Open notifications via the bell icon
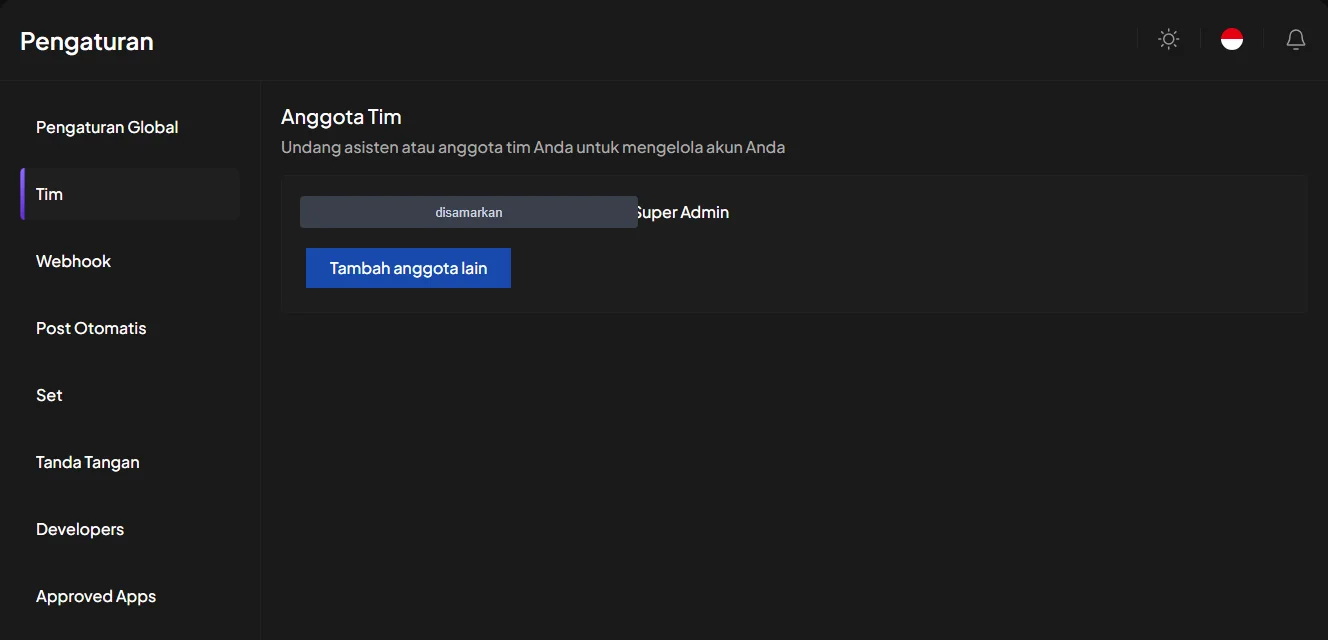The image size is (1328, 640). point(1296,39)
